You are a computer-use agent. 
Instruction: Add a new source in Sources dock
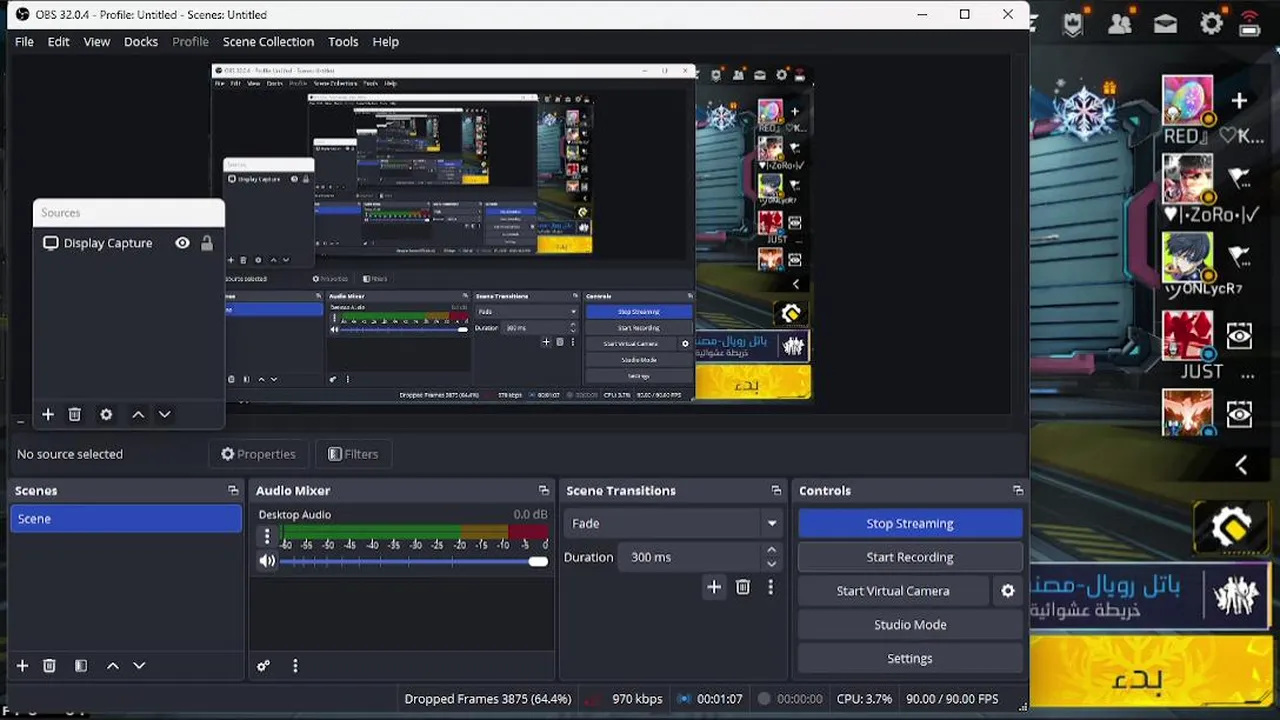(x=47, y=414)
